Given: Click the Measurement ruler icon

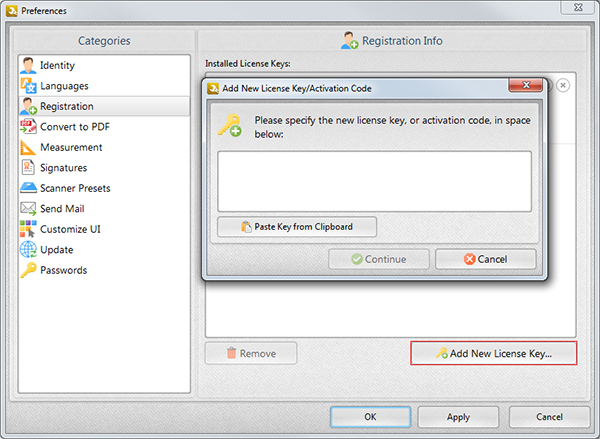Looking at the screenshot, I should pos(28,147).
